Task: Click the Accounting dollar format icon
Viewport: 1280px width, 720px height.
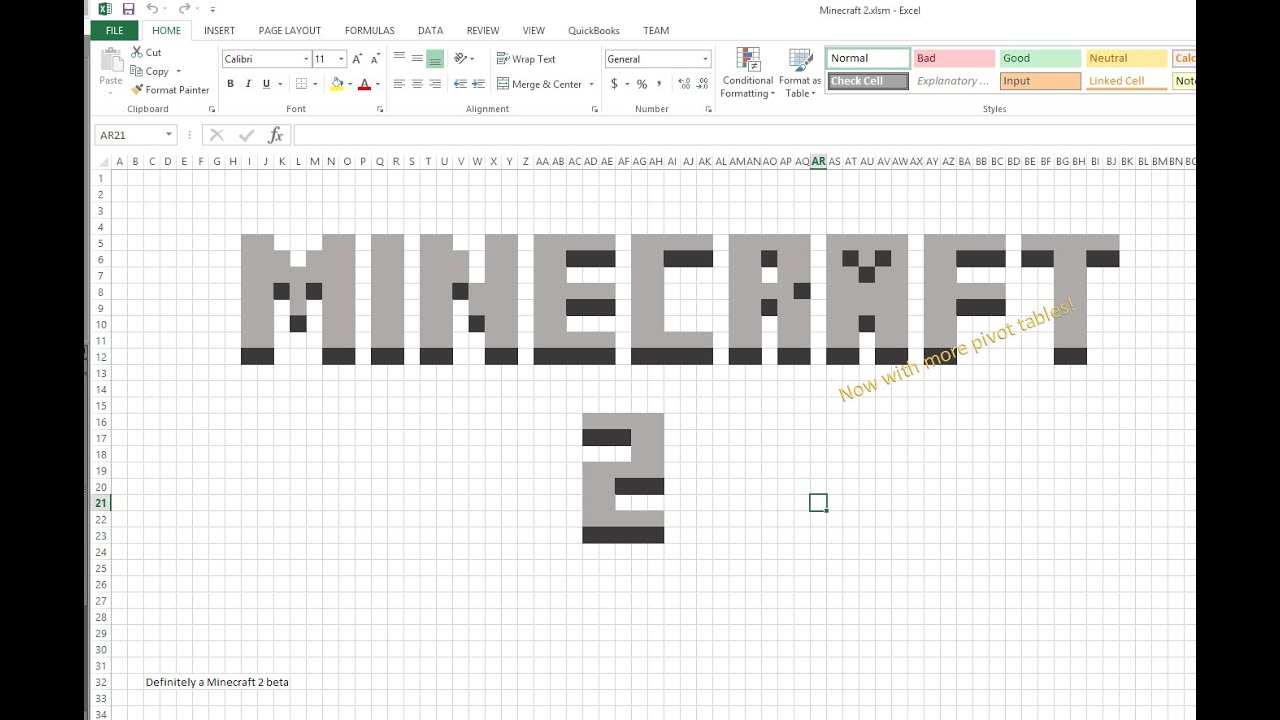Action: (614, 84)
